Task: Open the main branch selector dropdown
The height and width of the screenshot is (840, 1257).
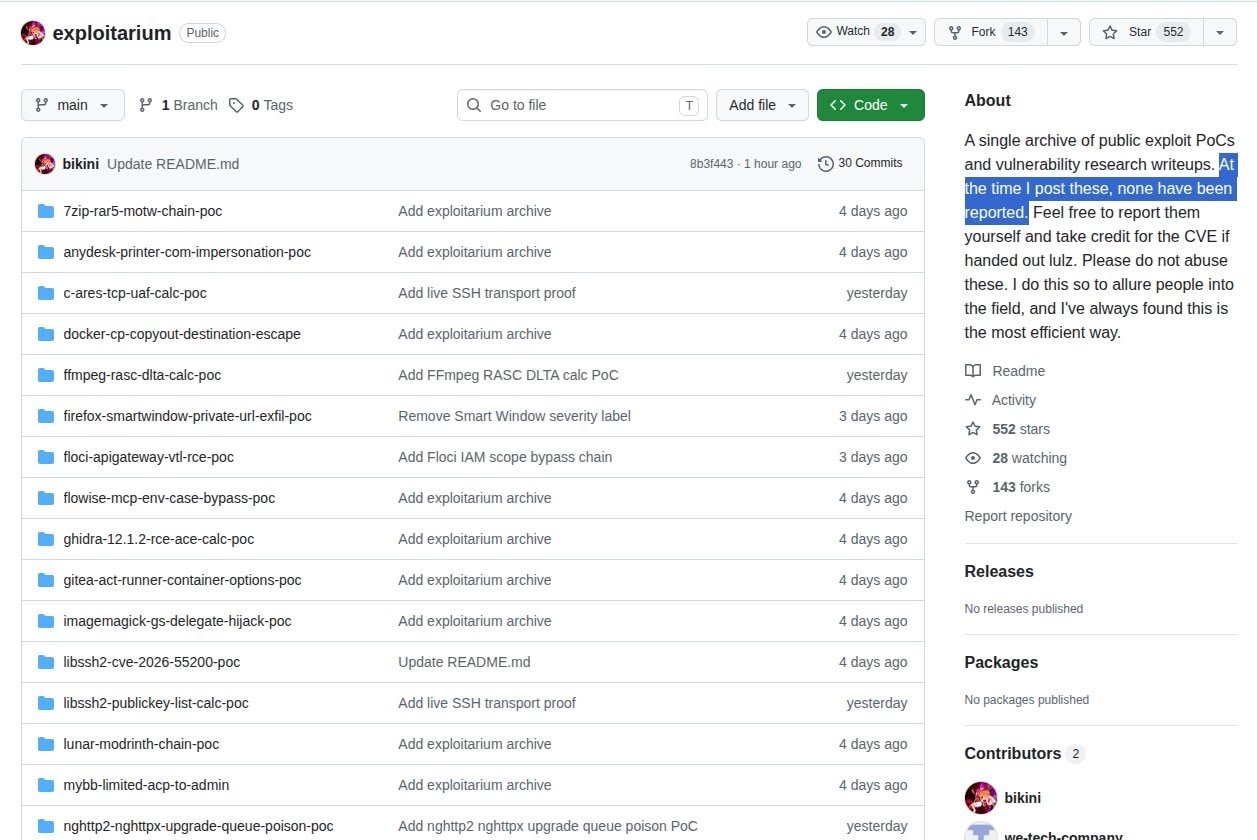Action: pyautogui.click(x=73, y=105)
